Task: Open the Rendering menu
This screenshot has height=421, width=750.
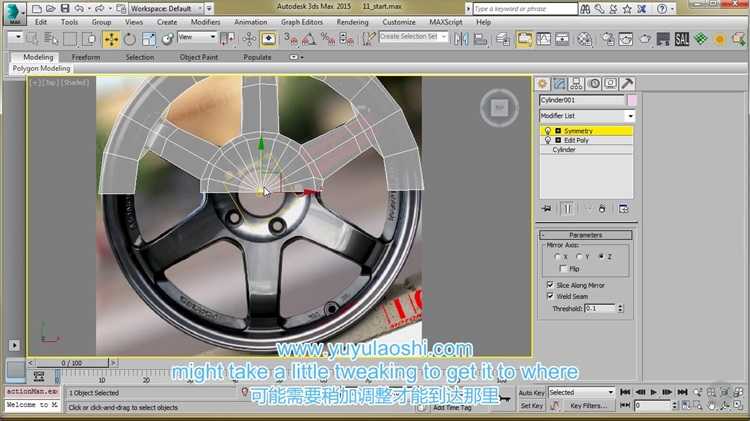Action: pyautogui.click(x=353, y=22)
